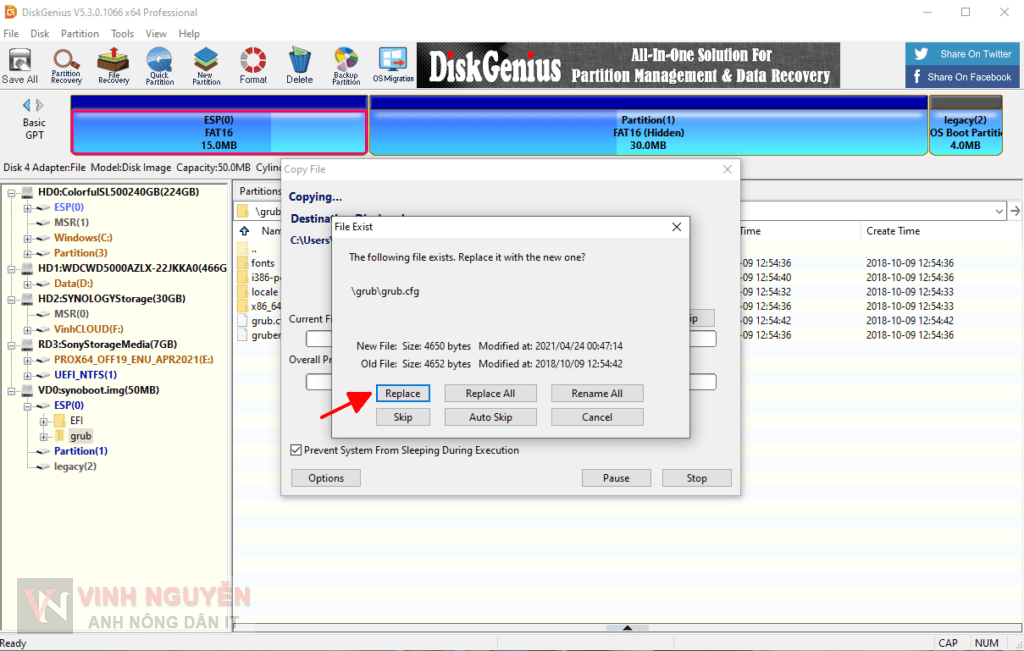Select the grub folder in tree

[x=80, y=436]
